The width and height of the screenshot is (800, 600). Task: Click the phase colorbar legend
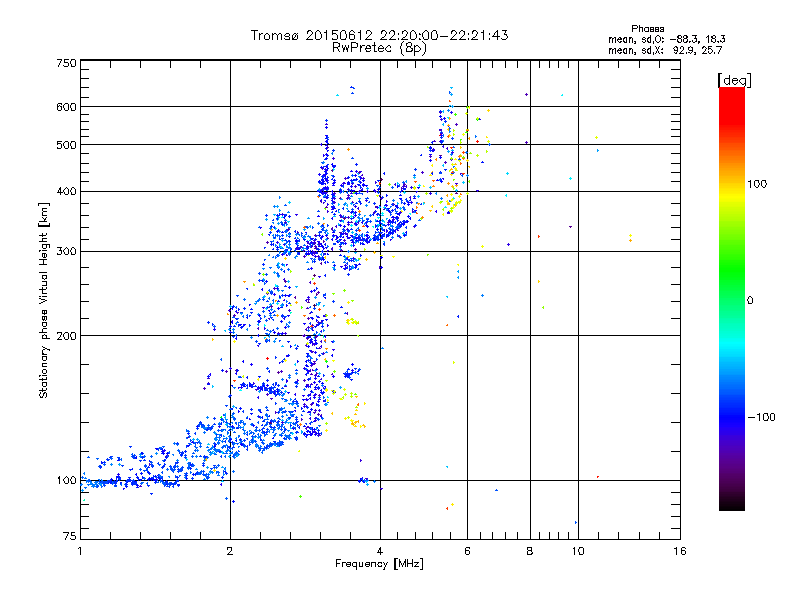[x=732, y=298]
